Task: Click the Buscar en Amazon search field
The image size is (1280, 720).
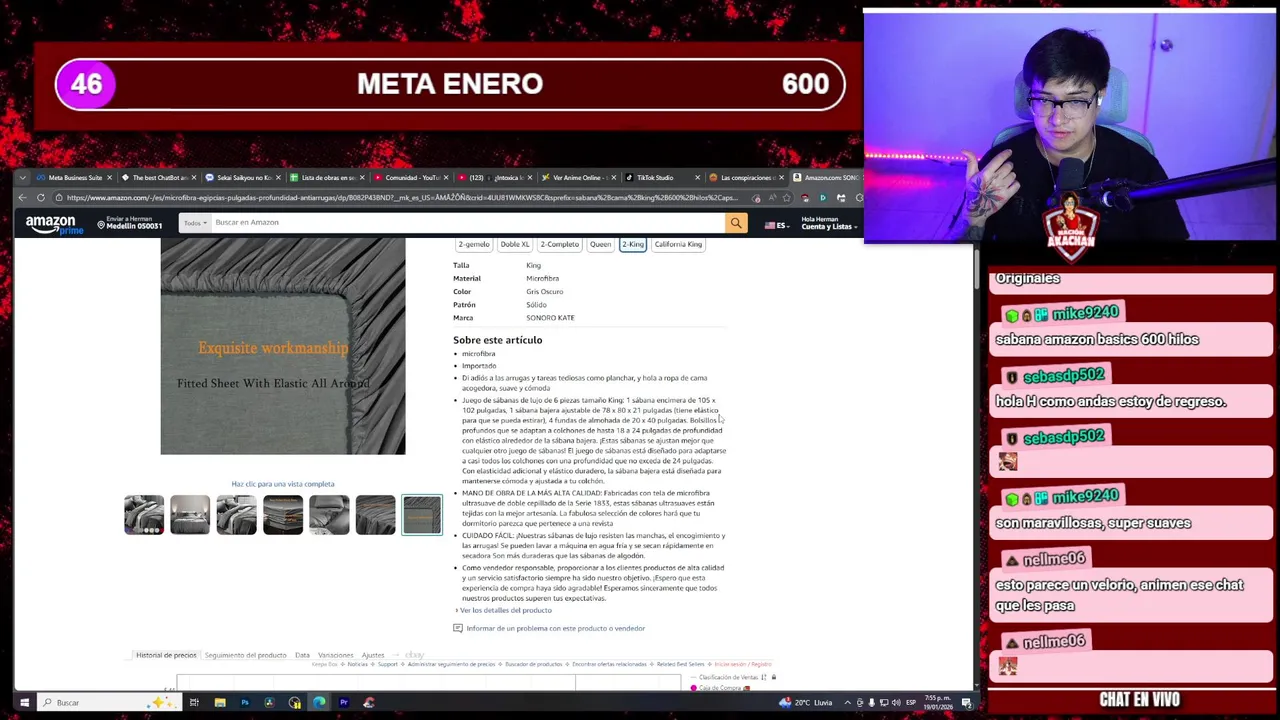Action: click(x=467, y=223)
